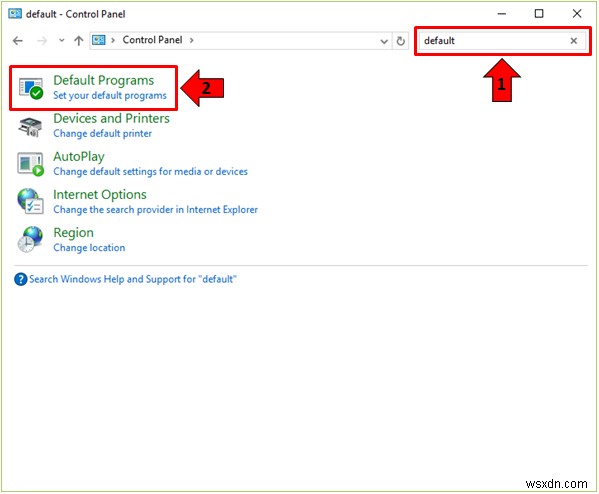599x494 pixels.
Task: Go forward with the forward arrow
Action: (x=42, y=40)
